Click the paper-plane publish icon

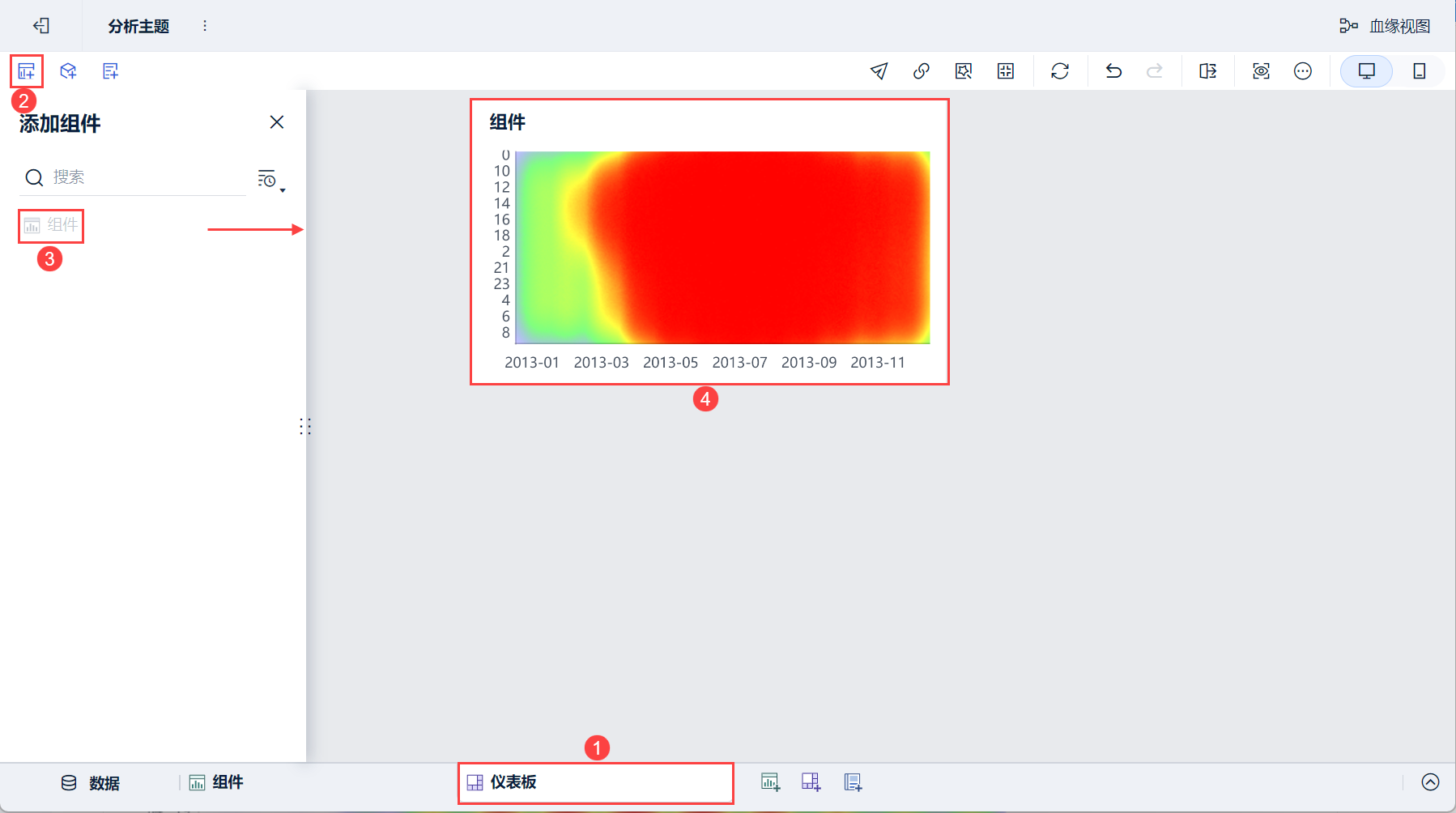tap(879, 71)
